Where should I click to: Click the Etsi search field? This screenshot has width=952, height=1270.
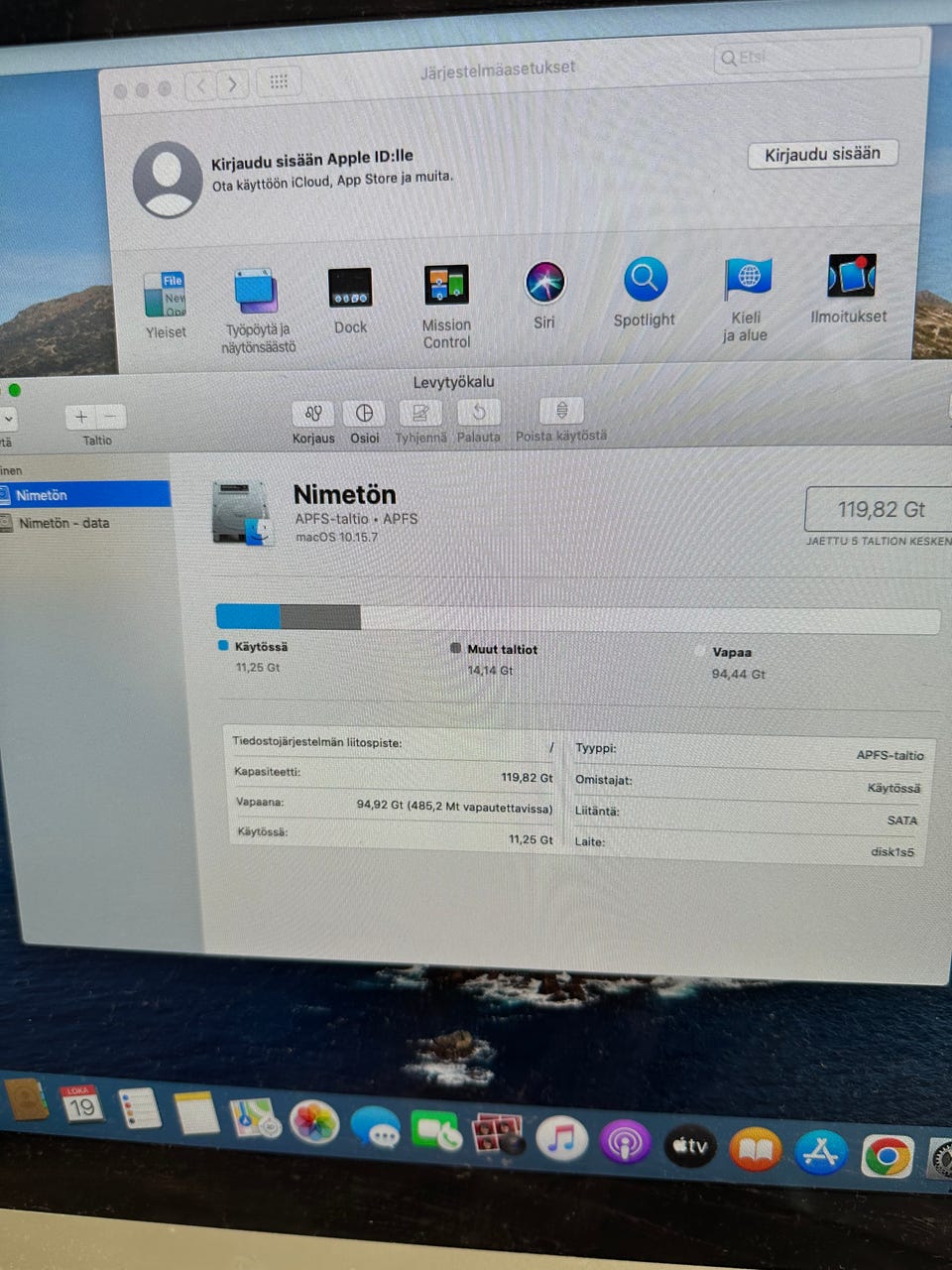816,57
